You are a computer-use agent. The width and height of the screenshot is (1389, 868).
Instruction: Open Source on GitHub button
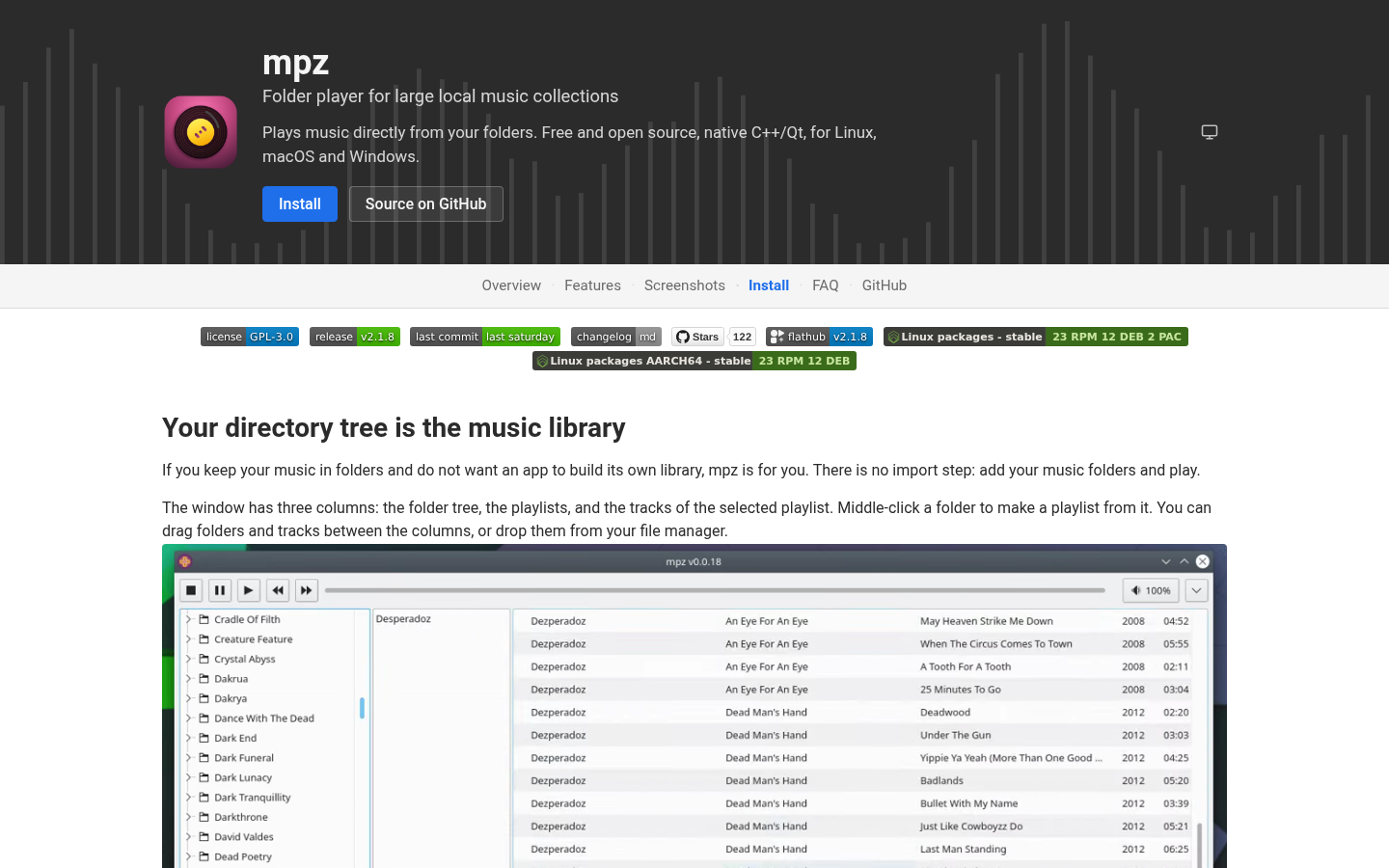tap(426, 203)
